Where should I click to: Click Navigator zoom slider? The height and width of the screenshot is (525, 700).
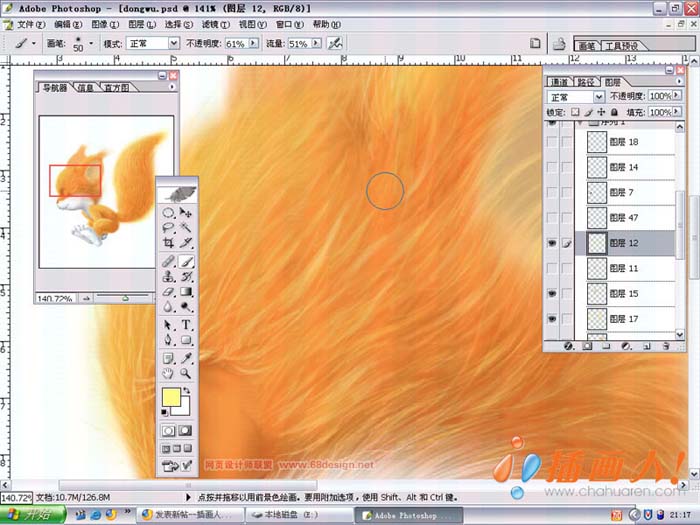(x=125, y=298)
